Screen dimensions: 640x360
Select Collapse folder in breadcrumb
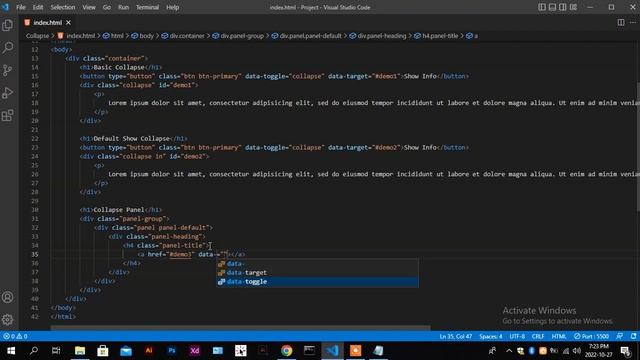coord(37,36)
